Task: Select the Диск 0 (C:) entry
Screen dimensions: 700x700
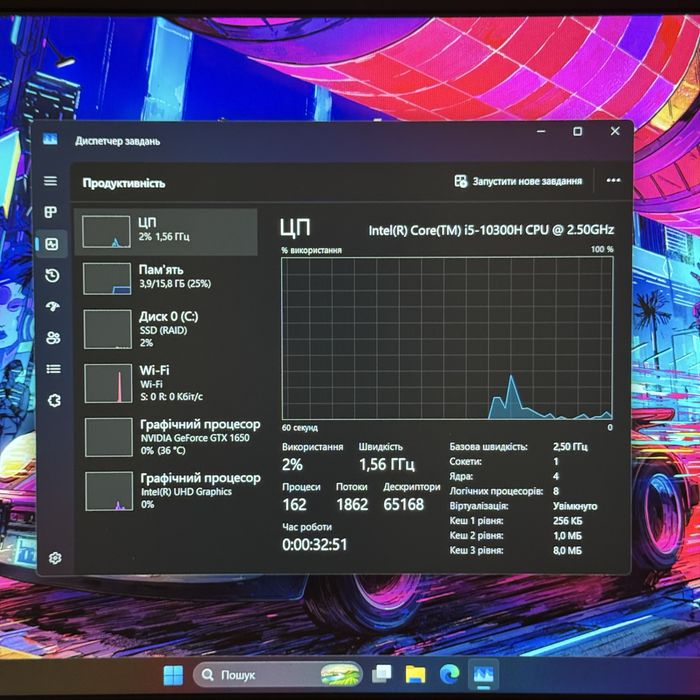Action: pyautogui.click(x=167, y=329)
